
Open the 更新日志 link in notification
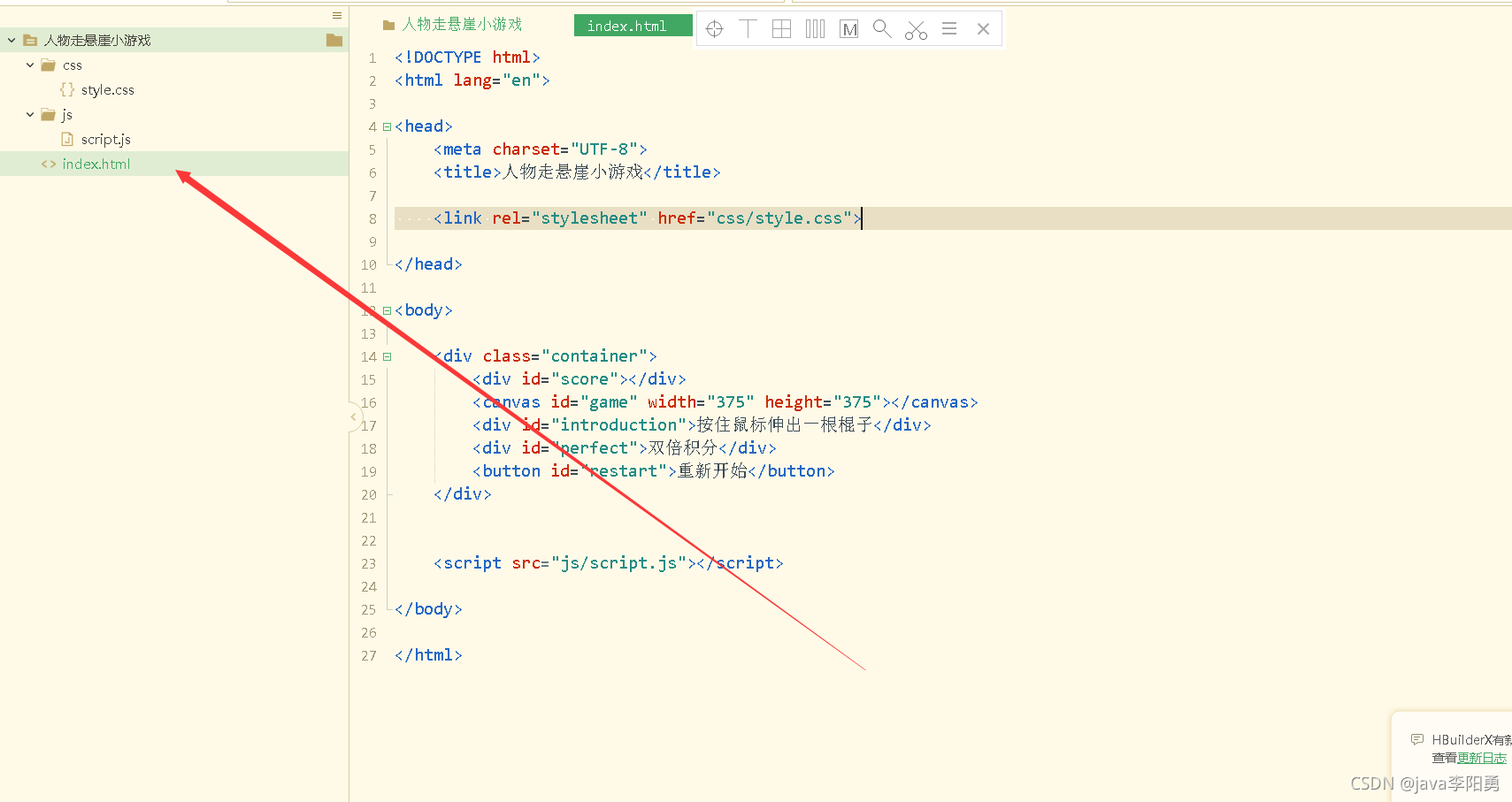click(1482, 758)
